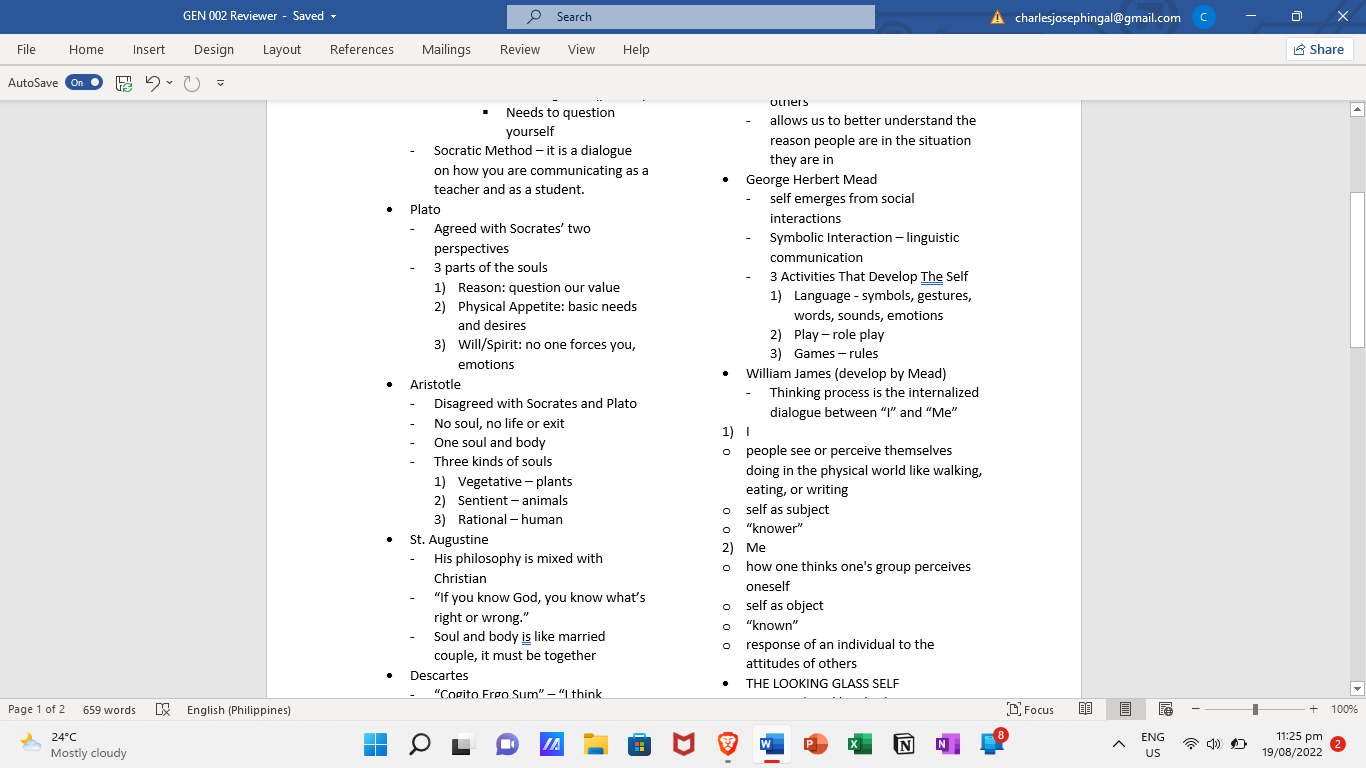Expand the Customize Quick Access Toolbar dropdown

(220, 83)
